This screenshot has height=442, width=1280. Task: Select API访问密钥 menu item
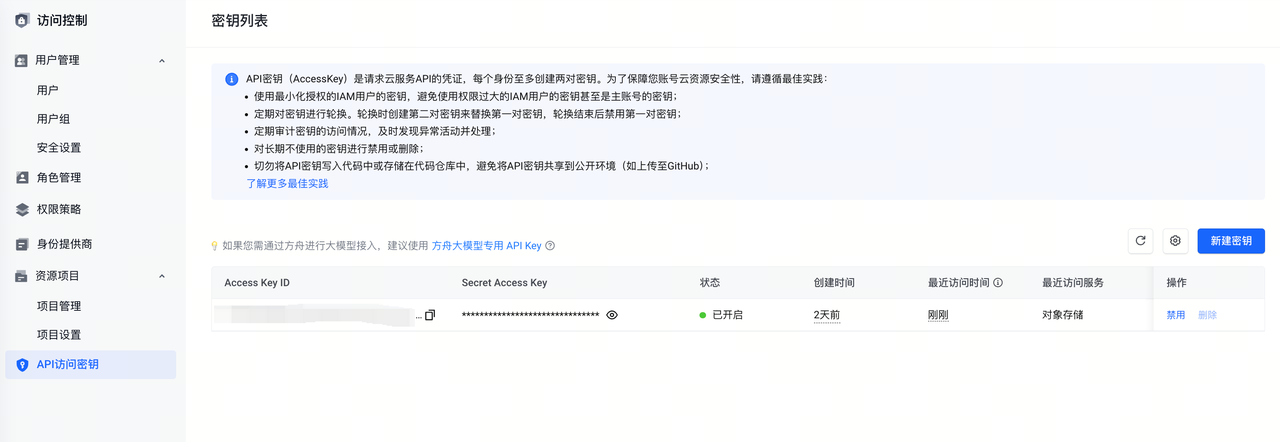pos(90,365)
